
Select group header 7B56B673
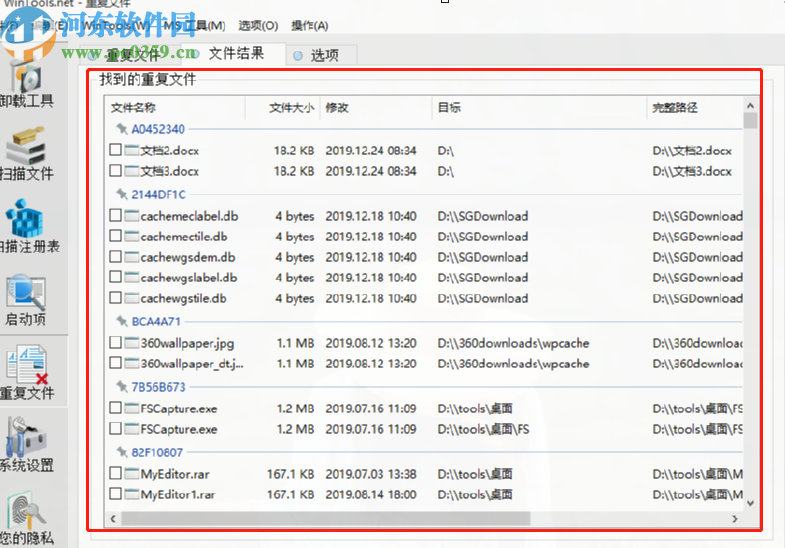pyautogui.click(x=158, y=387)
